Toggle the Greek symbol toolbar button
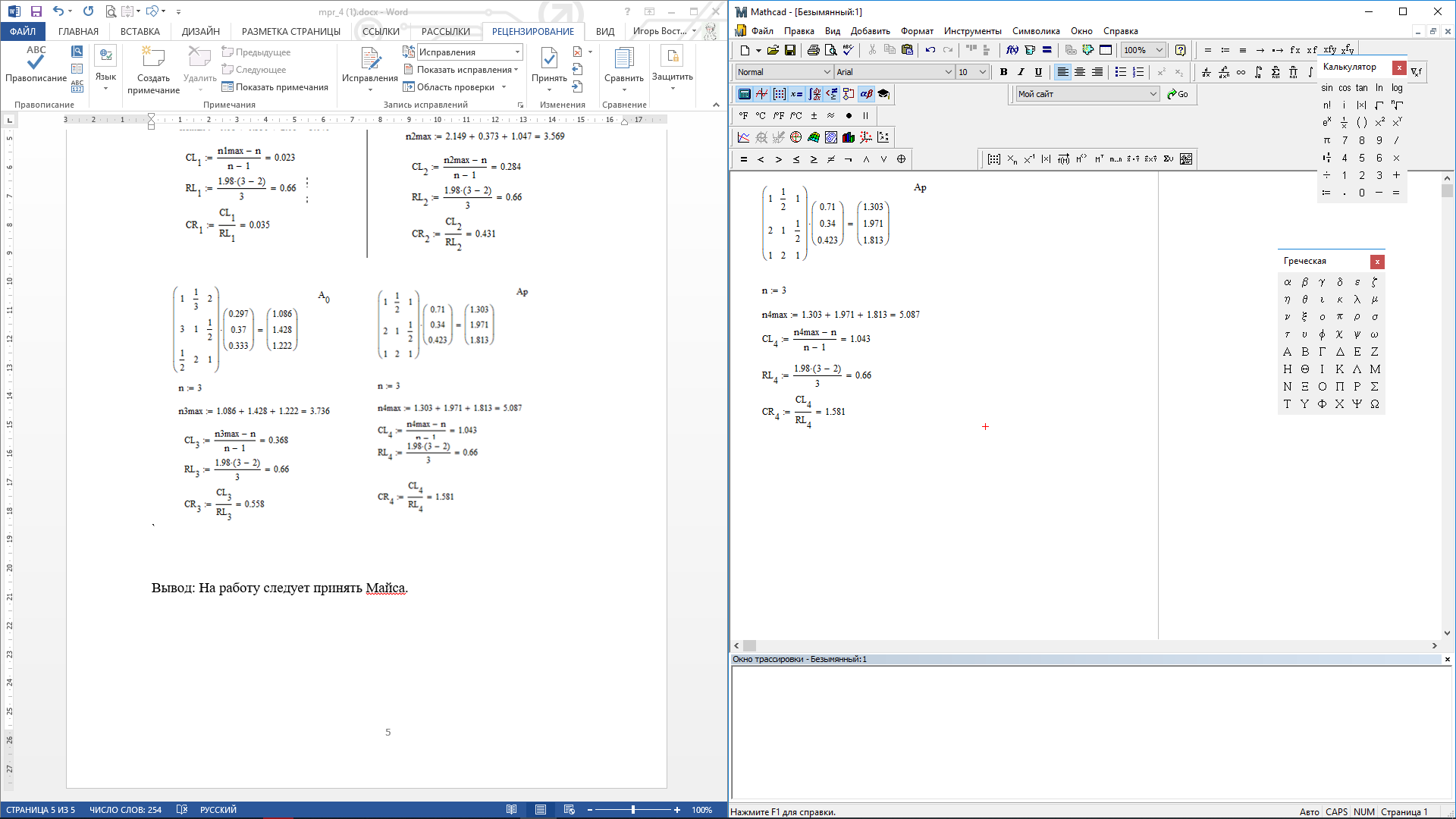Viewport: 1456px width, 819px height. pos(866,94)
